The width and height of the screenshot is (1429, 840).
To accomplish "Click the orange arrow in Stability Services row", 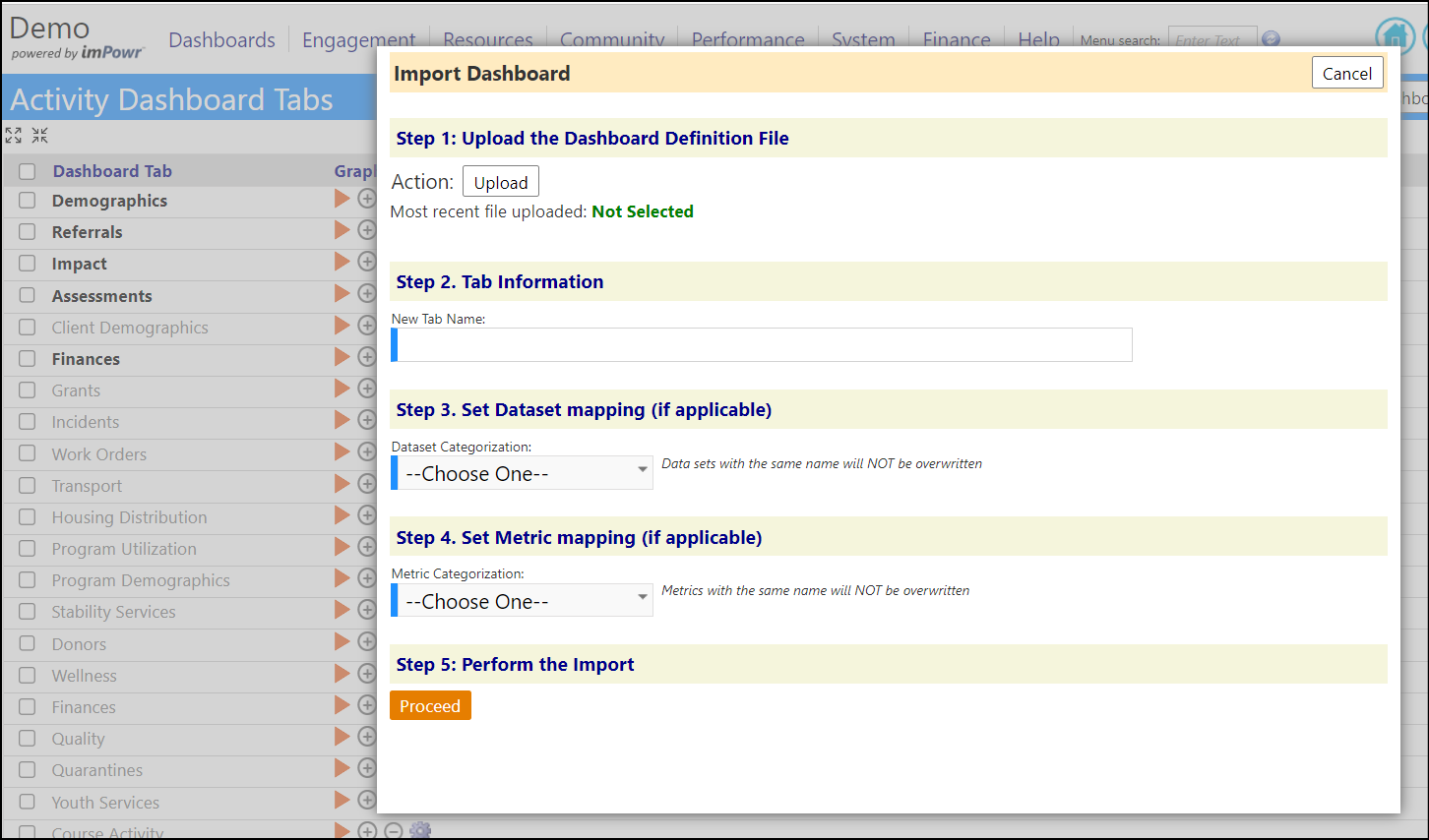I will click(342, 610).
